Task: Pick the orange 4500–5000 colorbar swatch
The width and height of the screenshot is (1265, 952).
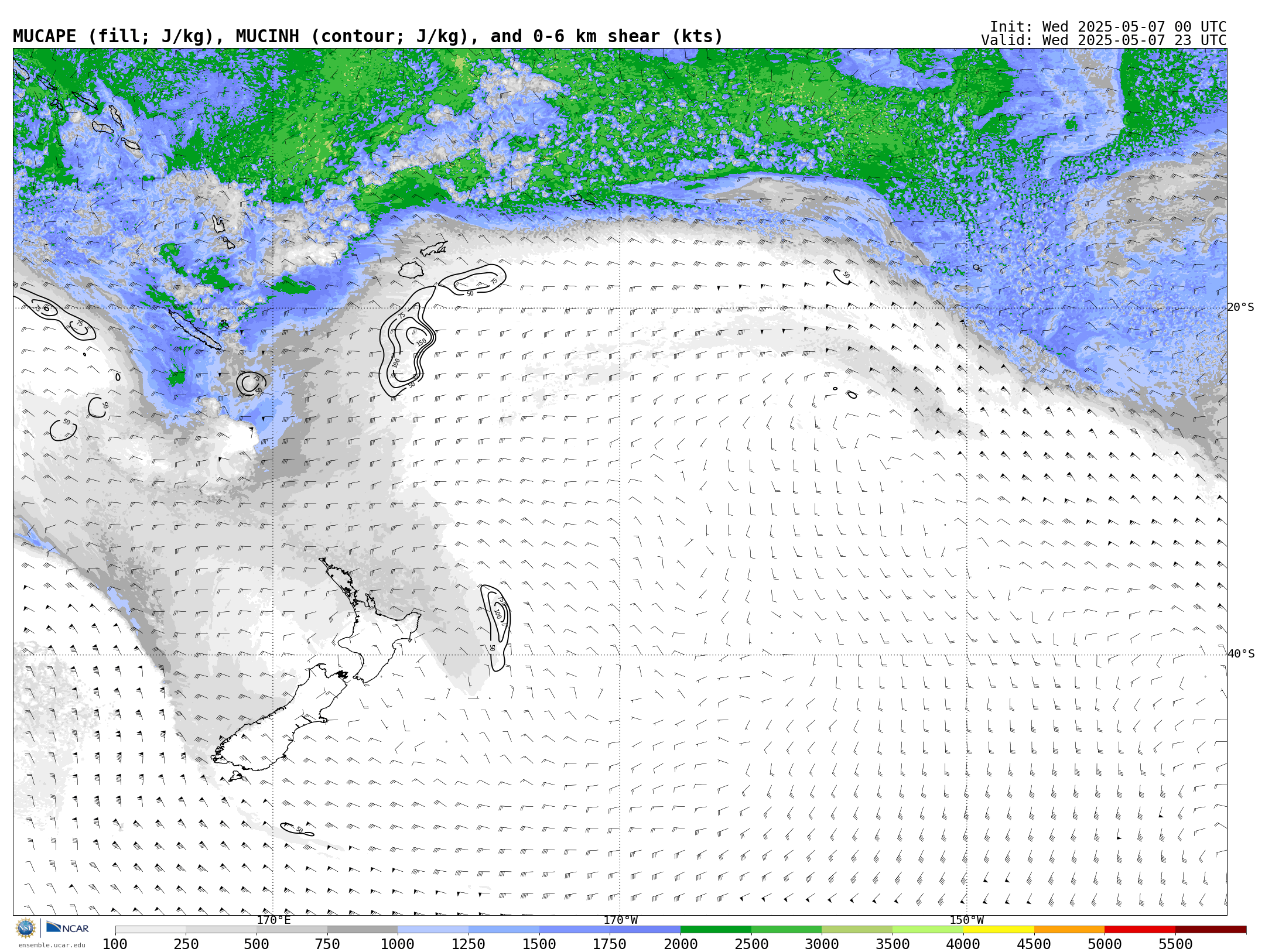Action: [x=1069, y=930]
